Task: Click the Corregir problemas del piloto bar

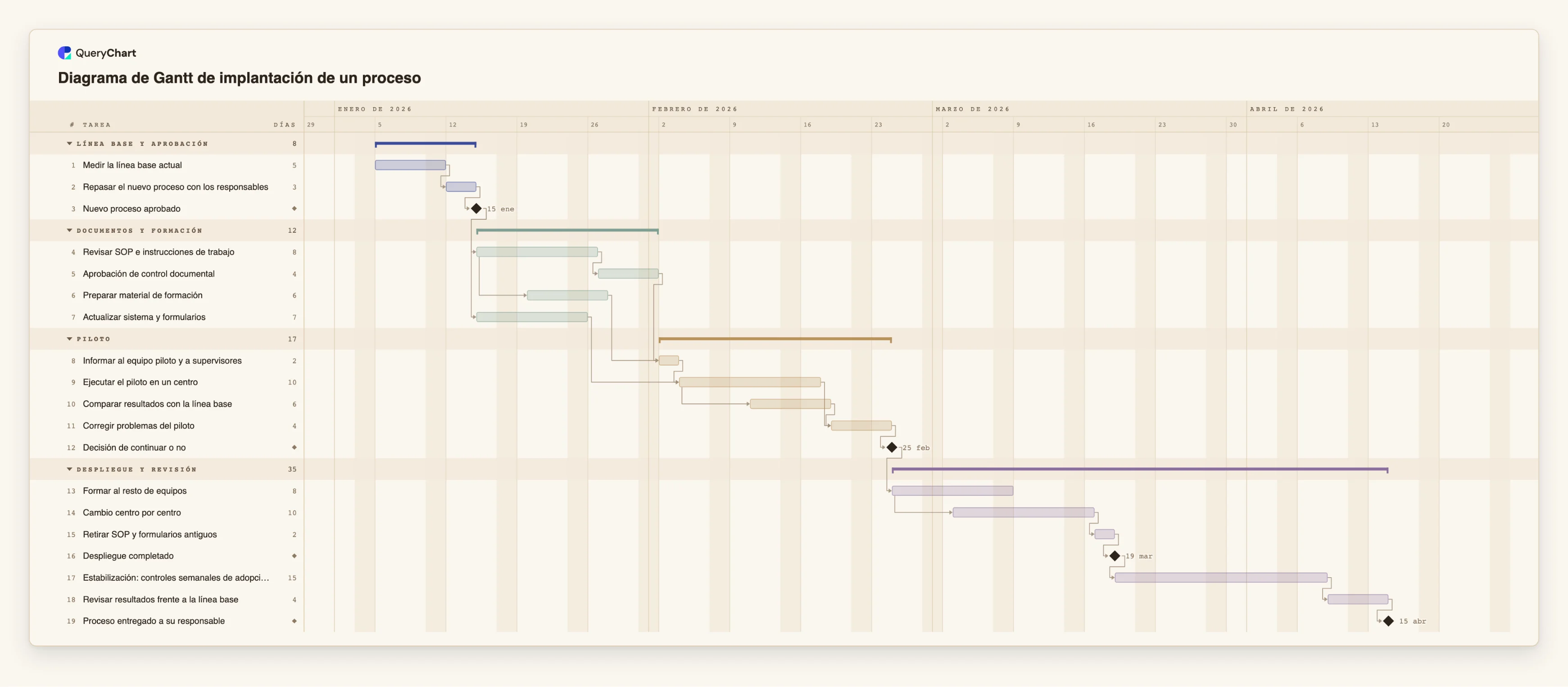Action: [x=861, y=425]
